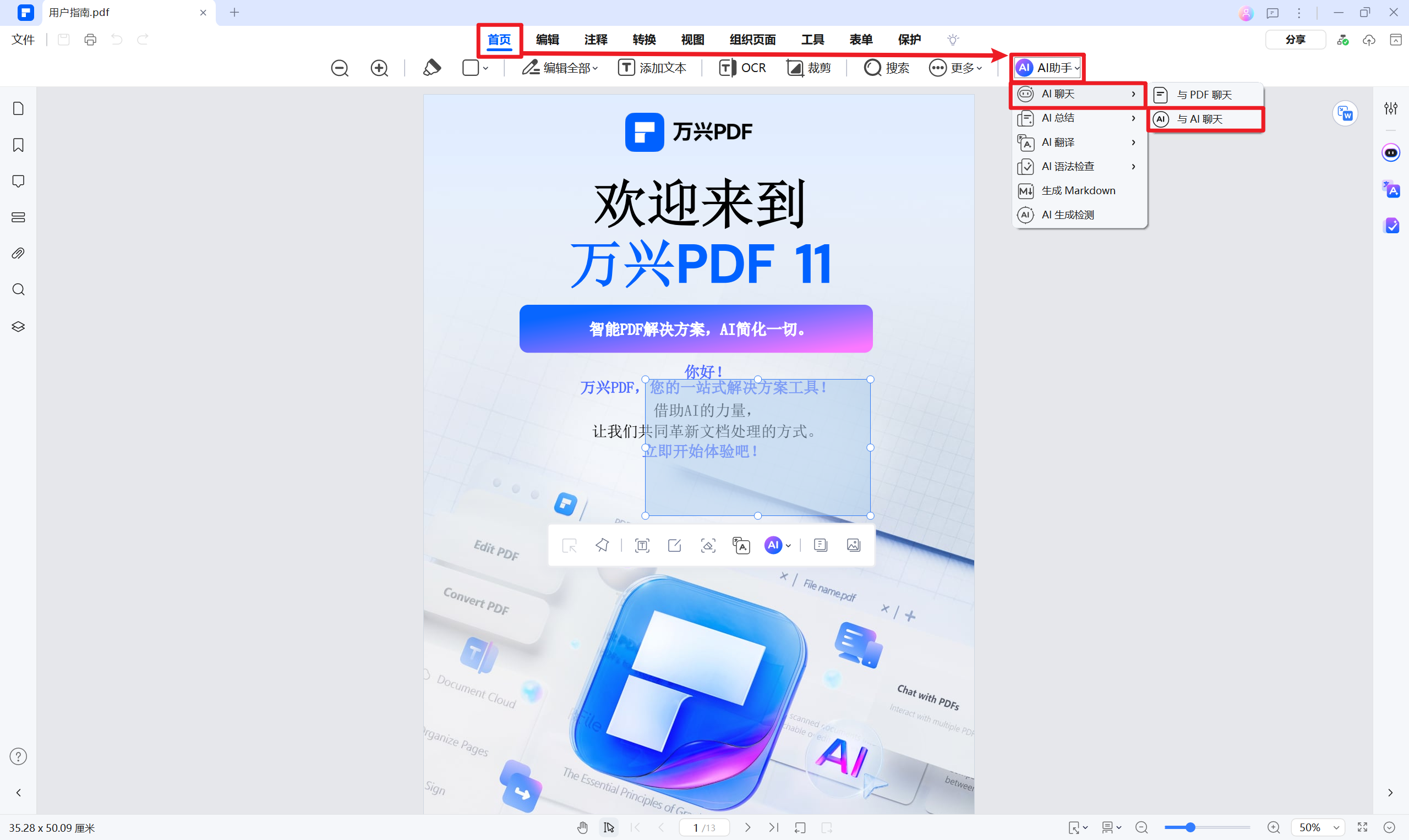Open the properties sliders panel icon
Viewport: 1409px width, 840px height.
(x=1390, y=108)
